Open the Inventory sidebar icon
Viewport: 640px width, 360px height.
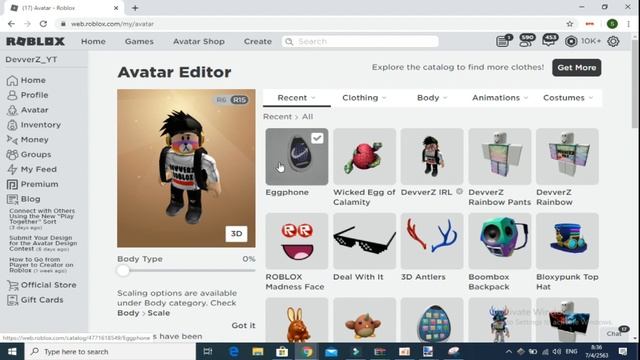click(12, 125)
